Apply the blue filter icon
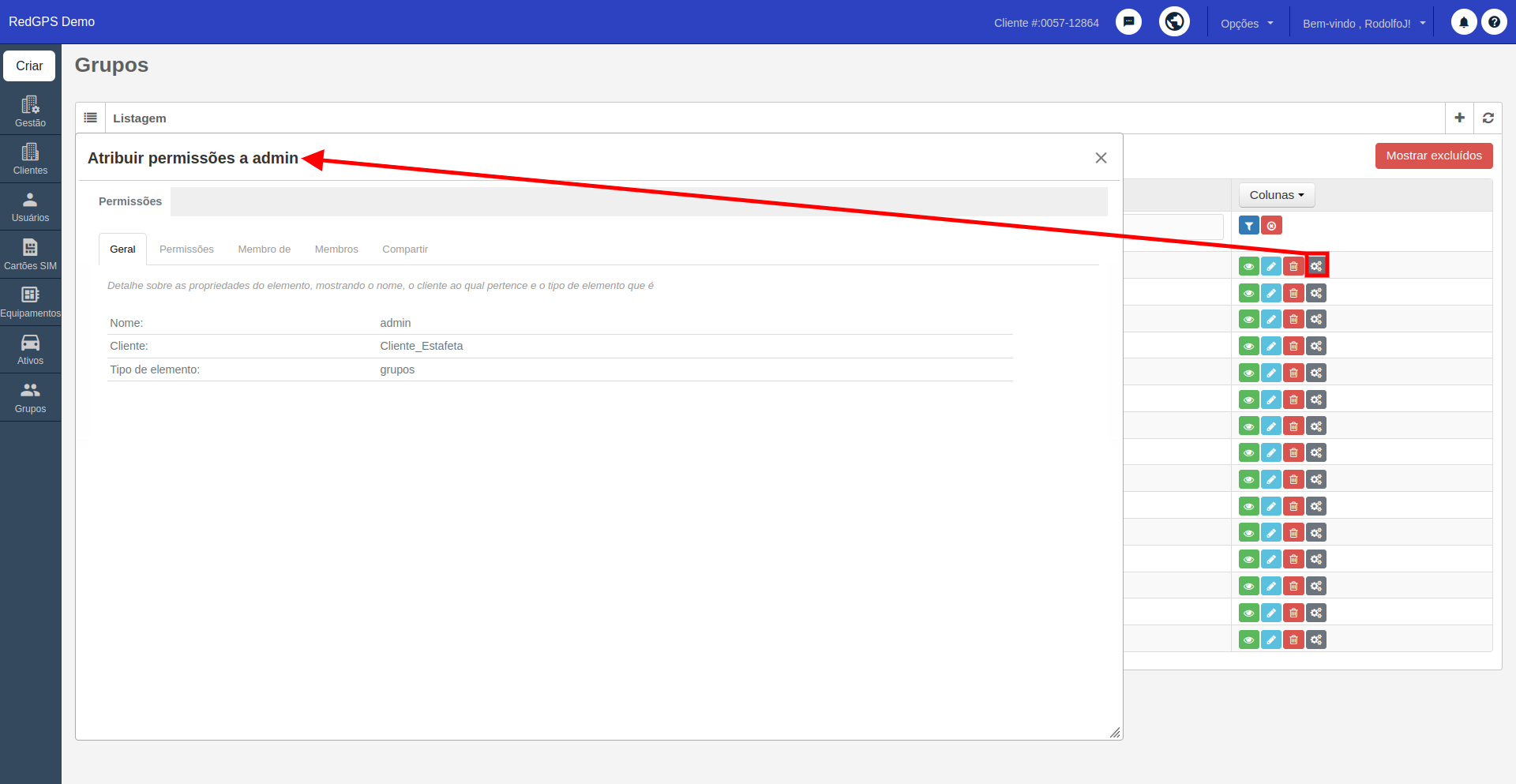The image size is (1516, 784). [1248, 226]
